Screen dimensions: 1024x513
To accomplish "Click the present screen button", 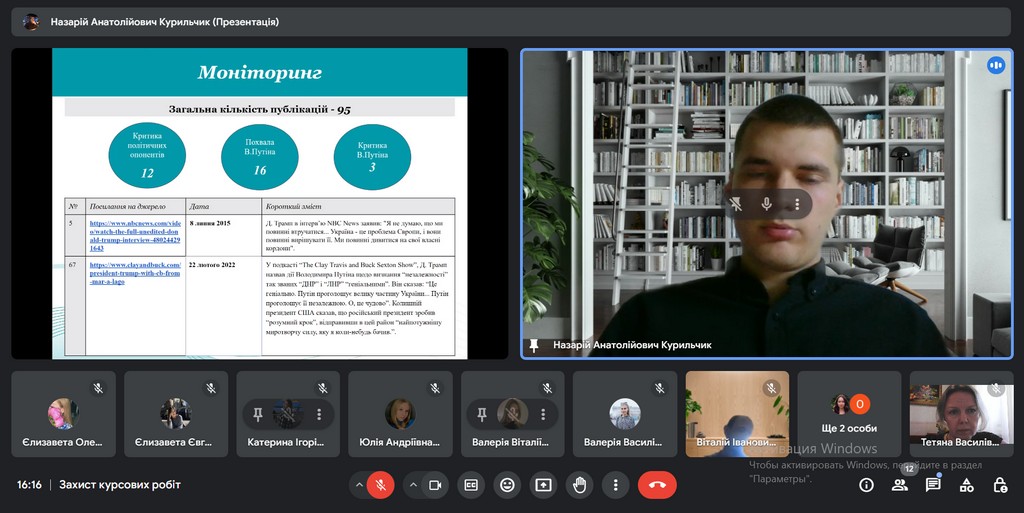I will (x=543, y=485).
